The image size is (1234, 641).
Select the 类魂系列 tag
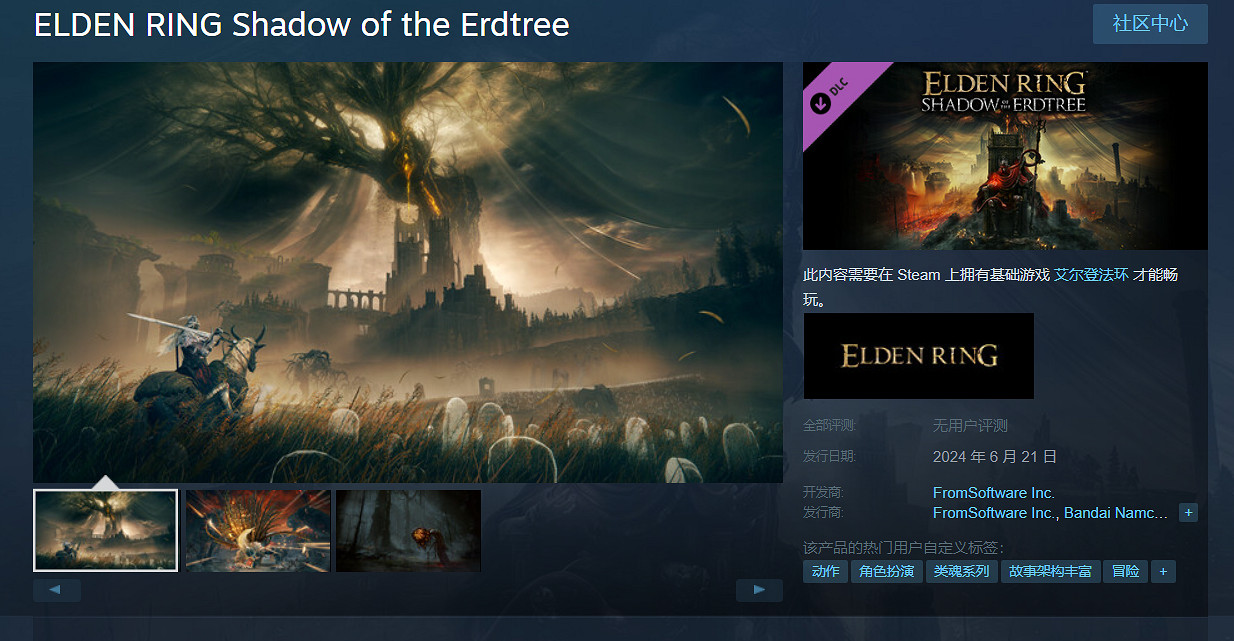point(961,571)
